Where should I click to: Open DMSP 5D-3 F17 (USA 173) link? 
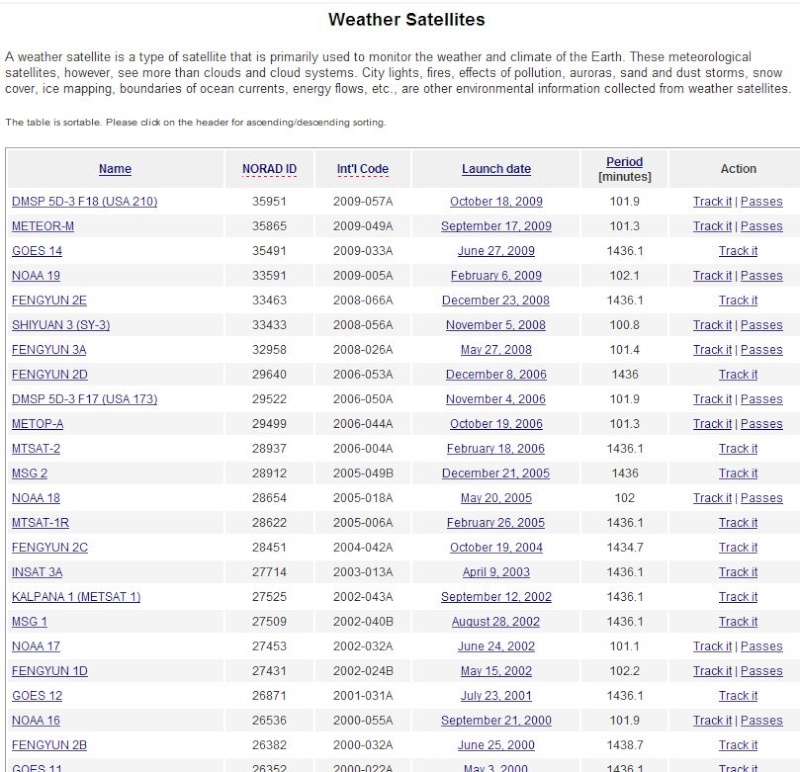point(85,399)
